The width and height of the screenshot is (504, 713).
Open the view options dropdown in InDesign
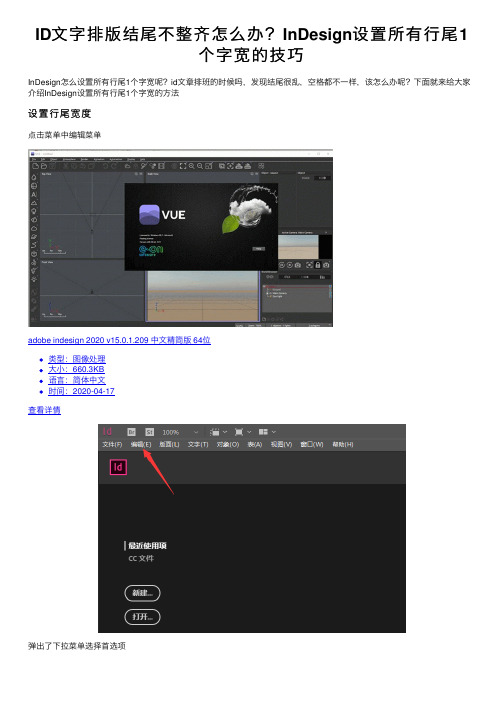pyautogui.click(x=218, y=432)
